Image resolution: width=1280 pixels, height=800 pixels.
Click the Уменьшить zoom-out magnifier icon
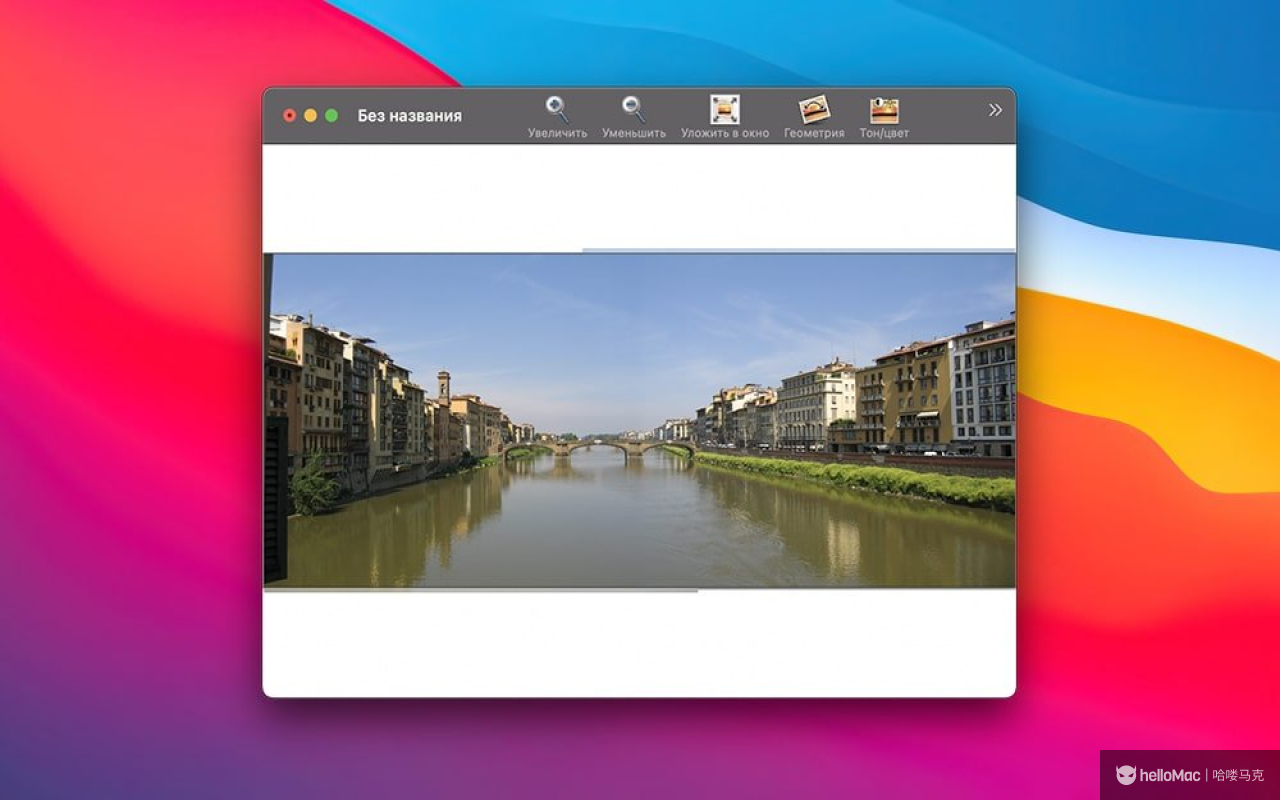[633, 109]
